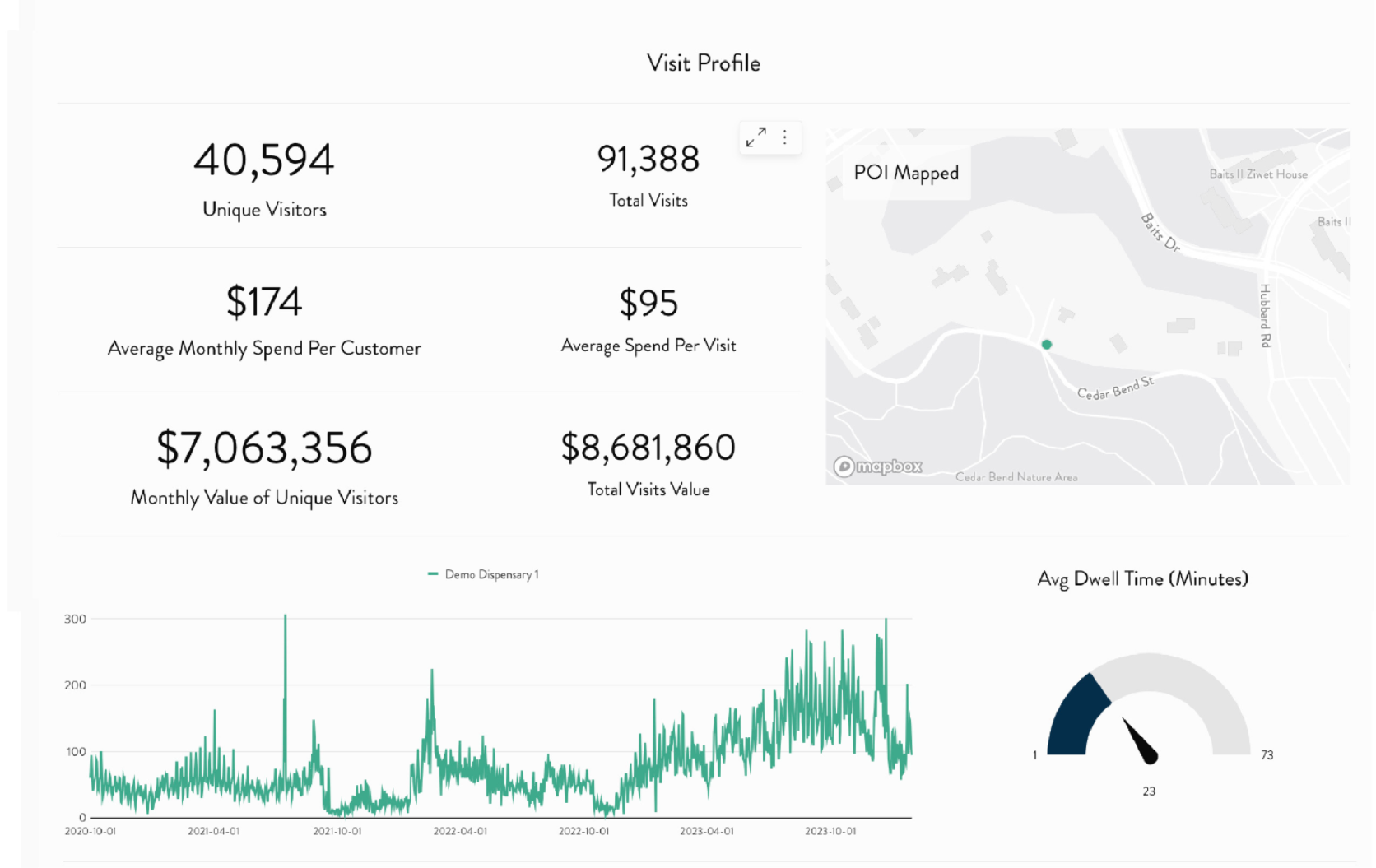Expand the tile to fullscreen view
Screen dimensions: 1376x868
point(755,137)
